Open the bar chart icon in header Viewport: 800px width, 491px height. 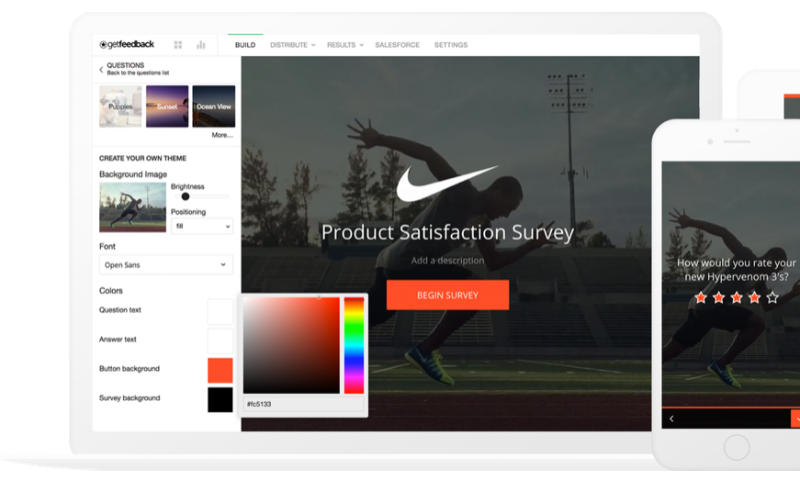click(x=201, y=45)
